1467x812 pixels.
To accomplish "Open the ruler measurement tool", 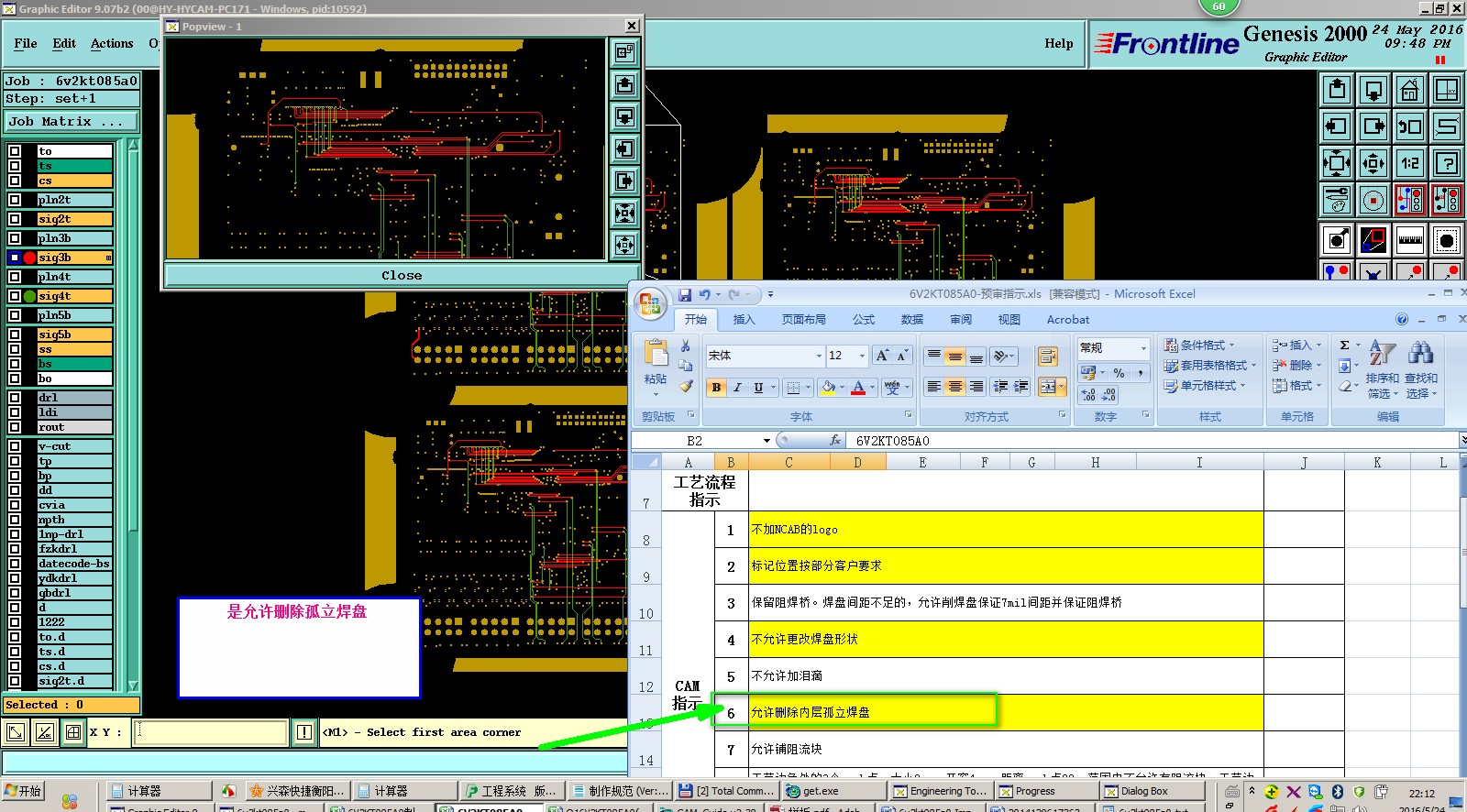I will (1409, 240).
